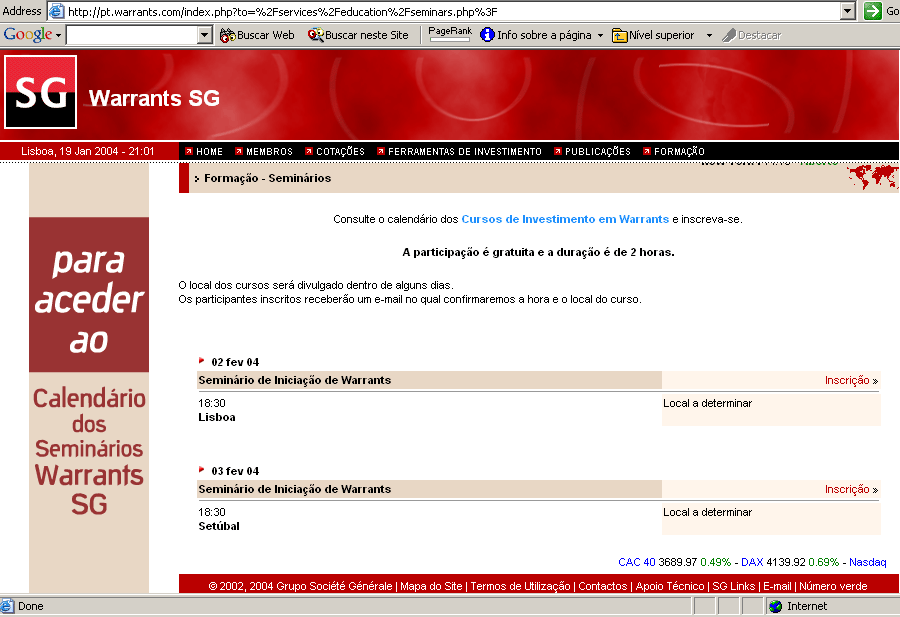This screenshot has height=617, width=900.
Task: Click the 'Lisboa' location text
Action: tap(217, 417)
